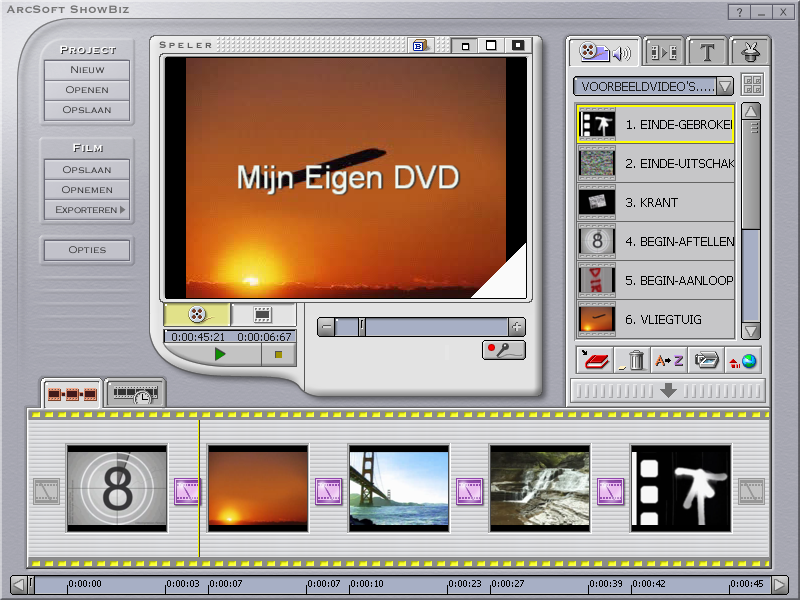Click the record voice-over microphone icon
The image size is (800, 600).
click(503, 350)
